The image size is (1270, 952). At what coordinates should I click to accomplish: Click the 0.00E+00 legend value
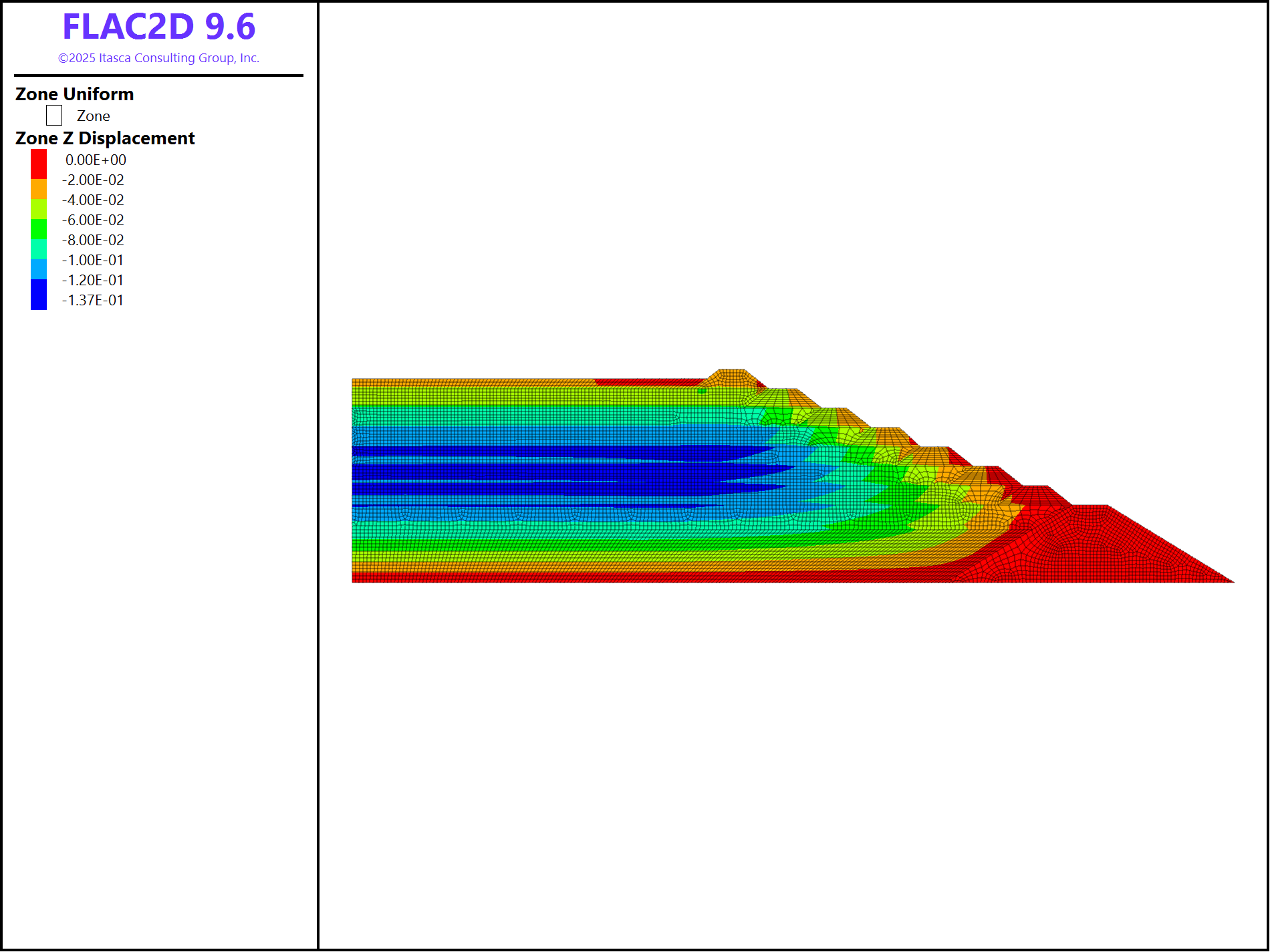coord(96,160)
